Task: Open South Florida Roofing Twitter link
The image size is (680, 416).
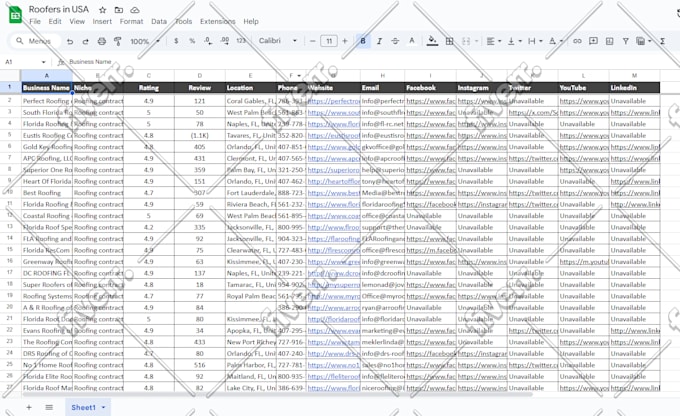Action: [533, 112]
